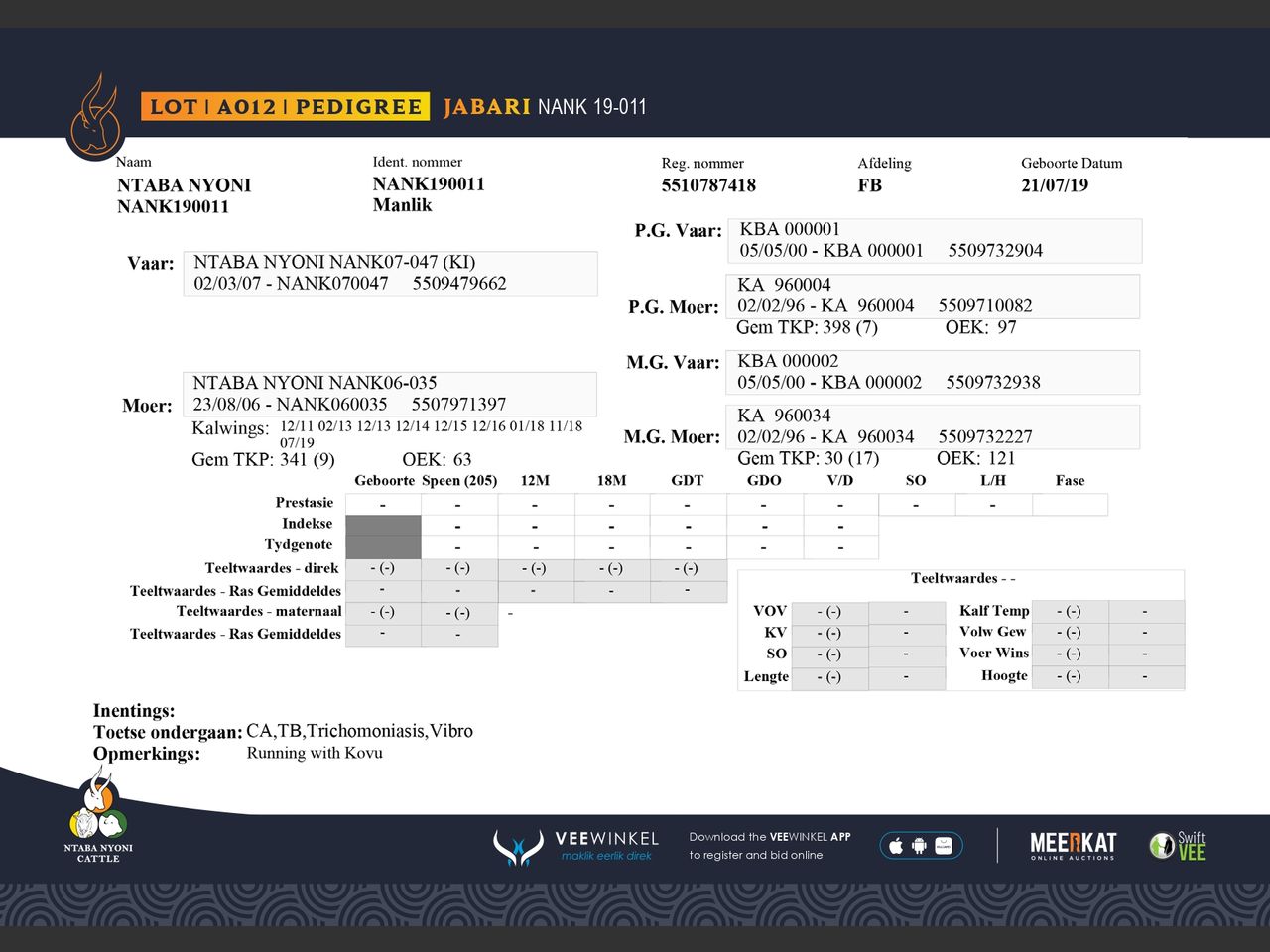Viewport: 1270px width, 952px height.
Task: Click the M.G. Moer box KA 960034
Action: [x=933, y=426]
